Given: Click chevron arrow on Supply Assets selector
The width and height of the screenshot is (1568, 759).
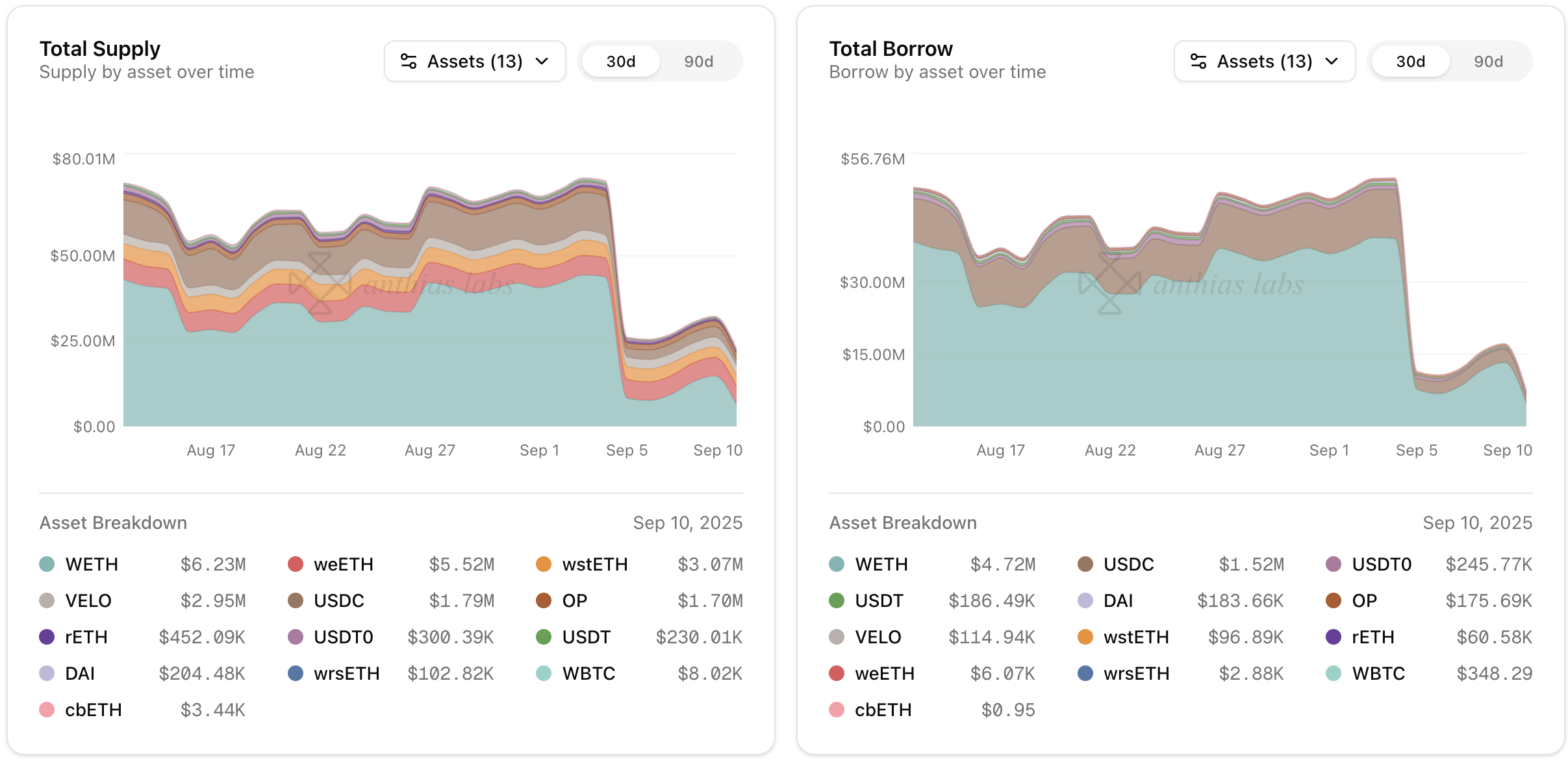Looking at the screenshot, I should [542, 61].
